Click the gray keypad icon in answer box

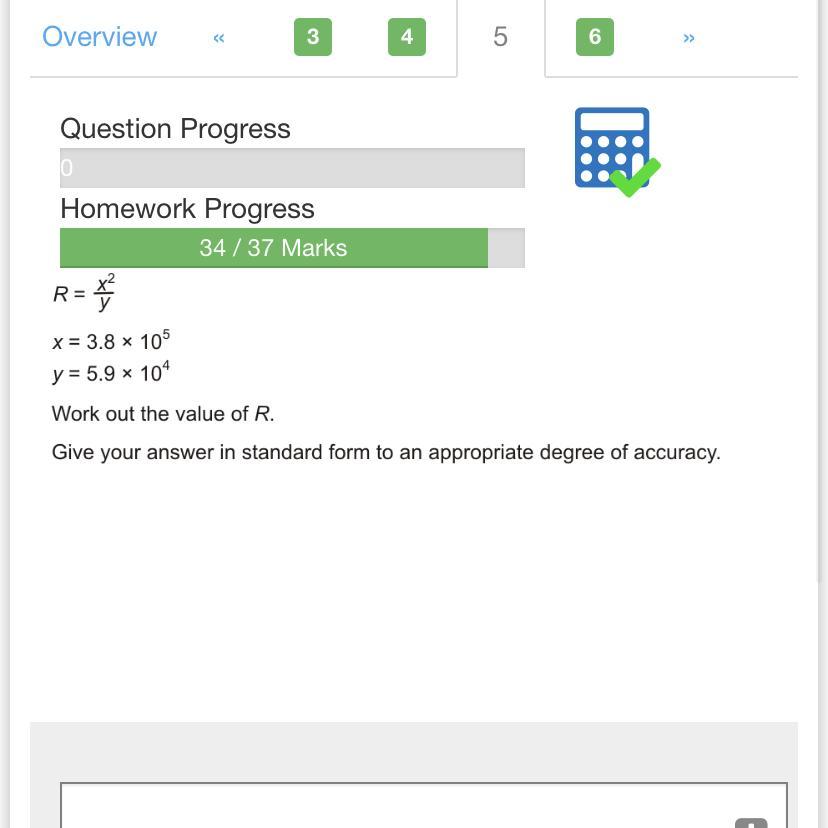click(x=750, y=822)
